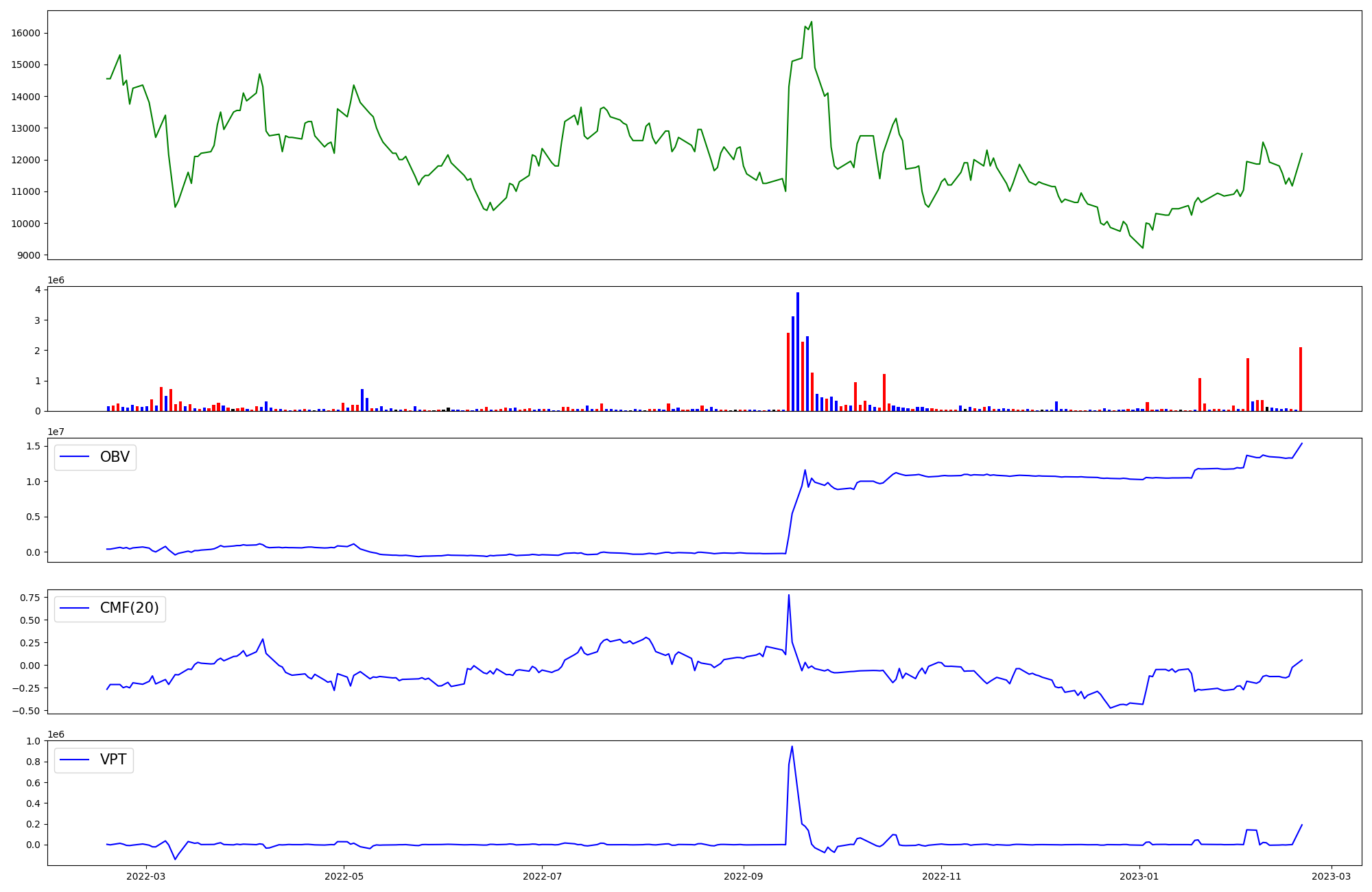Viewport: 1372px width, 892px height.
Task: Click the 9000 price axis label
Action: pyautogui.click(x=28, y=255)
